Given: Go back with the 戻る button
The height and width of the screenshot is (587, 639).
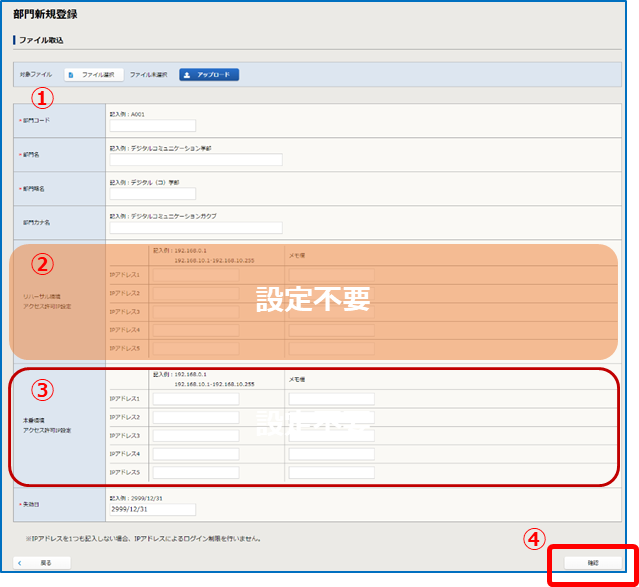Looking at the screenshot, I should tap(41, 563).
